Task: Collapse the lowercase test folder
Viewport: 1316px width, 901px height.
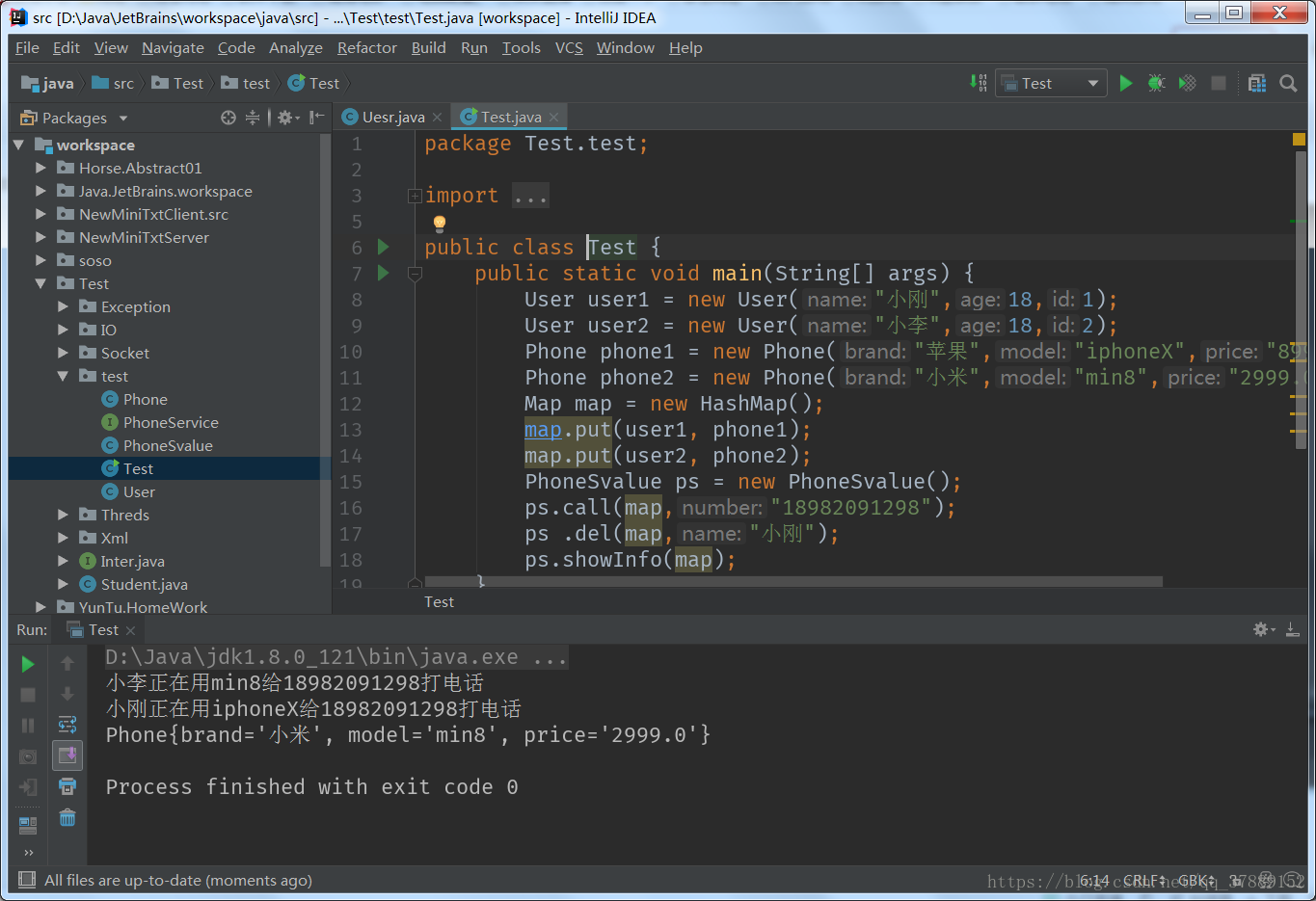Action: point(63,376)
